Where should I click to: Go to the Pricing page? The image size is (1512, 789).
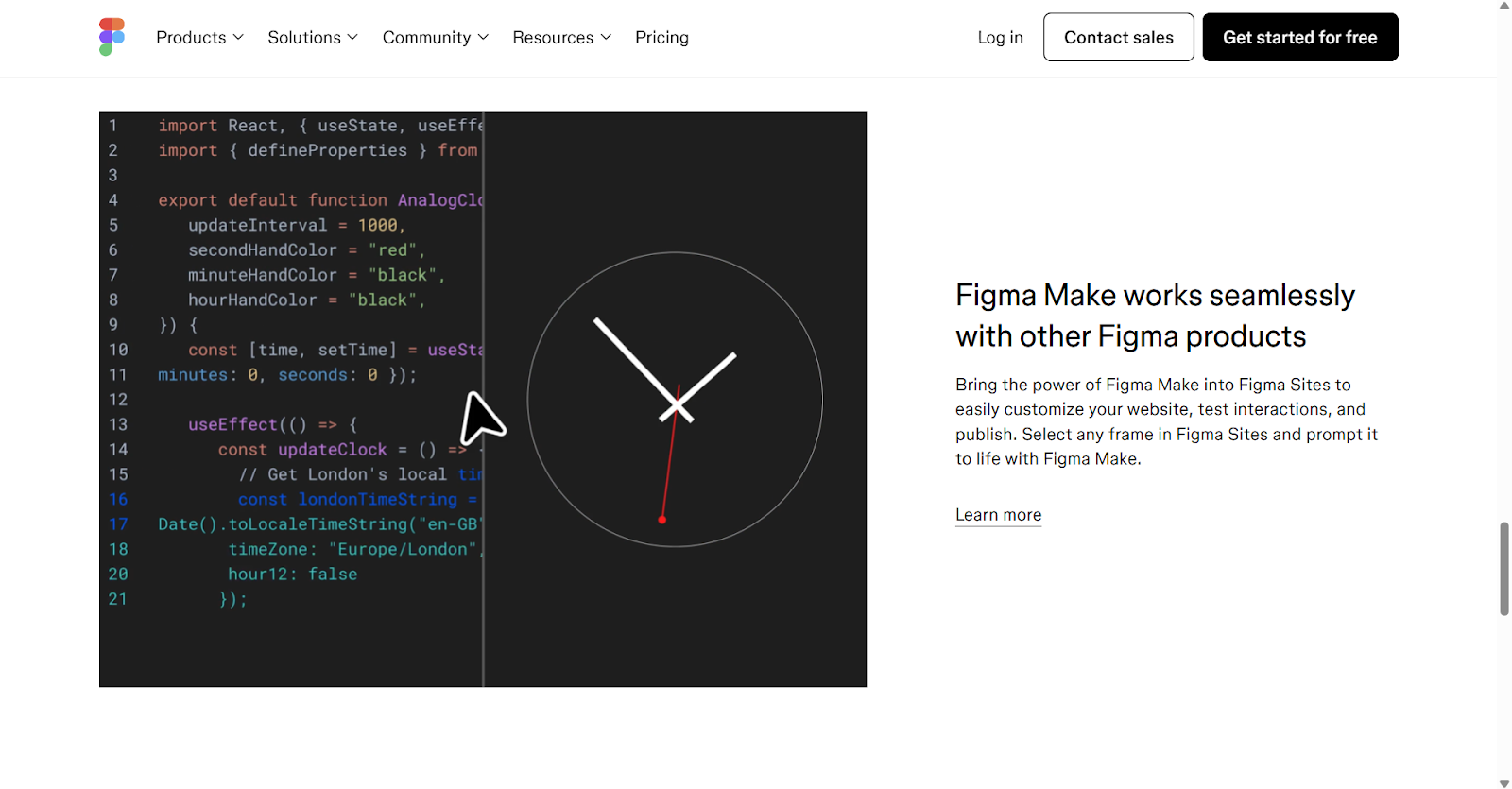661,38
